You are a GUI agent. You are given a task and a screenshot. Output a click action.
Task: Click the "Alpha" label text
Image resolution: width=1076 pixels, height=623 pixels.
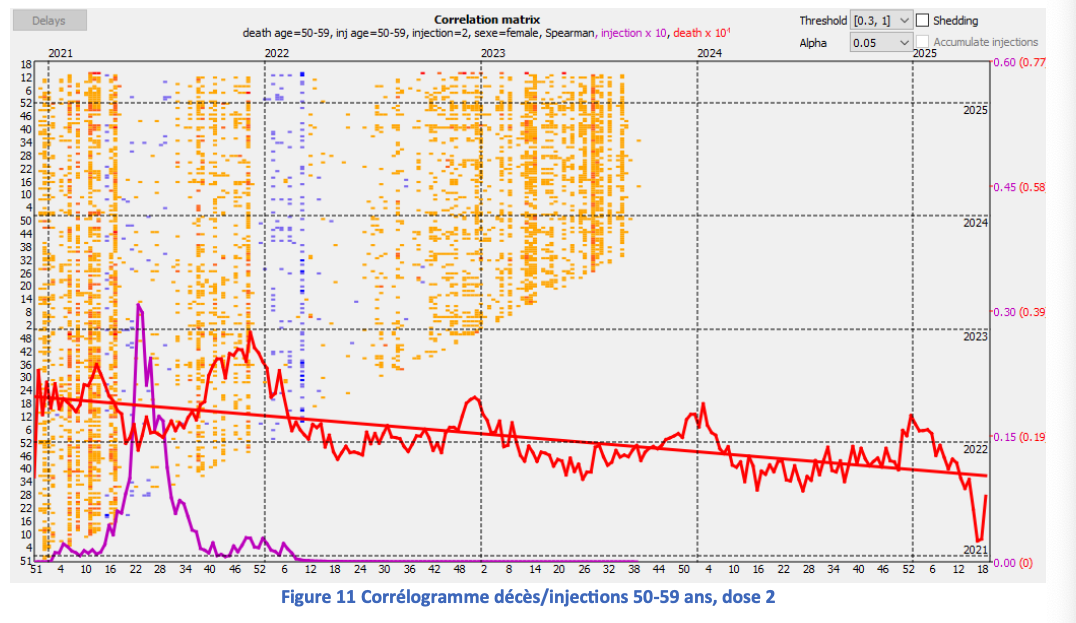[x=812, y=43]
